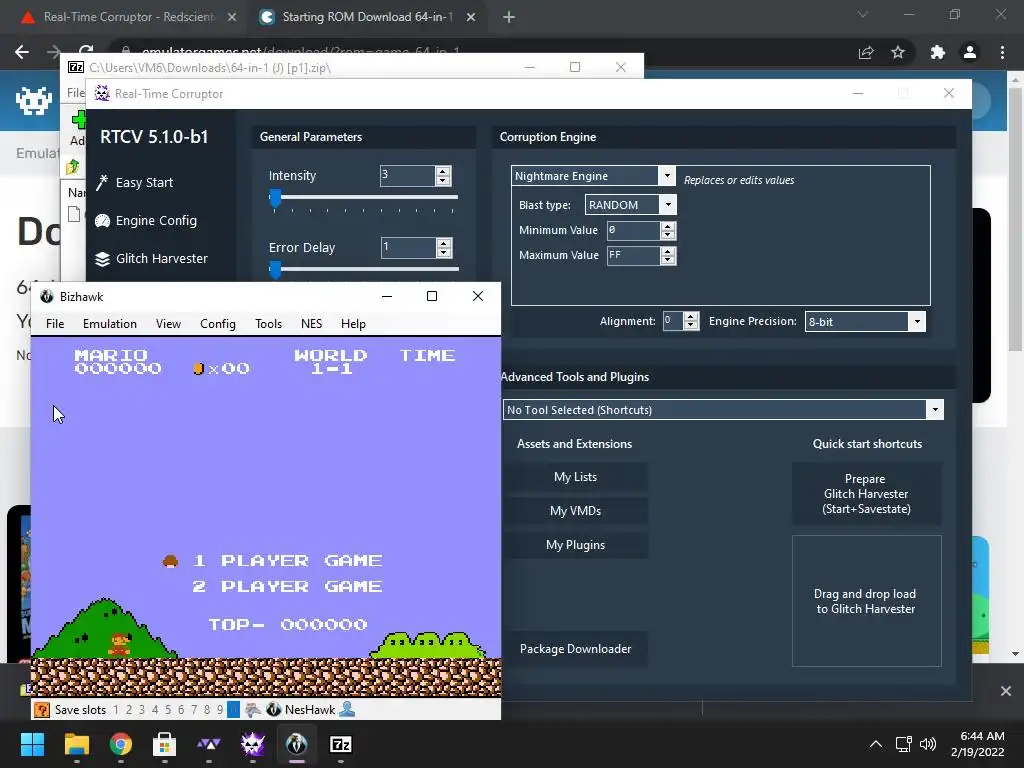Click the NesHawk core icon in status bar
Image resolution: width=1024 pixels, height=768 pixels.
tap(274, 709)
